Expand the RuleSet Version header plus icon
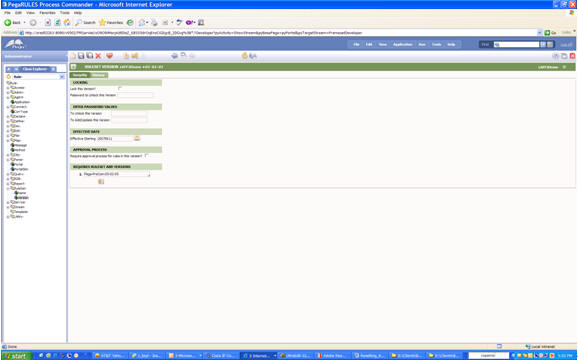The width and height of the screenshot is (578, 361). coord(73,67)
